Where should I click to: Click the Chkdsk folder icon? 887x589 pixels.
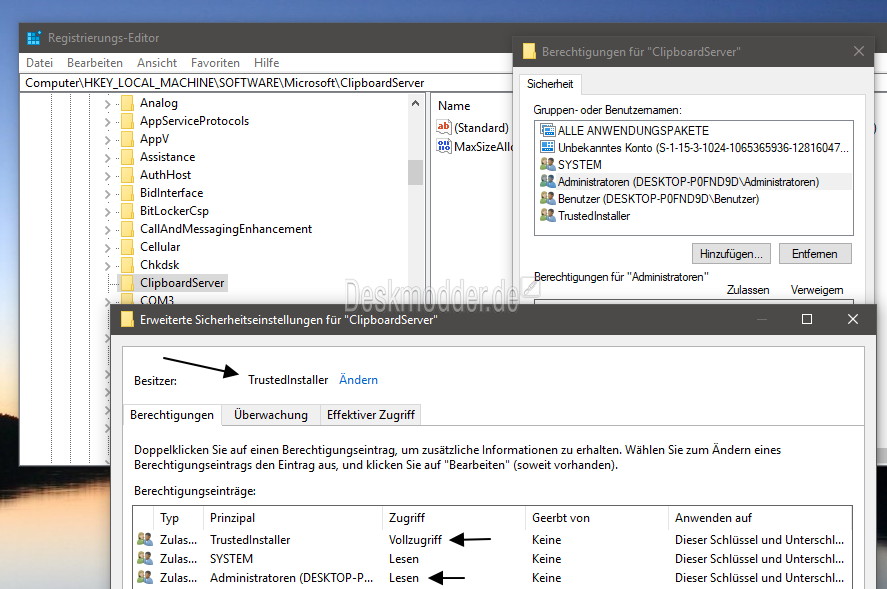coord(128,265)
